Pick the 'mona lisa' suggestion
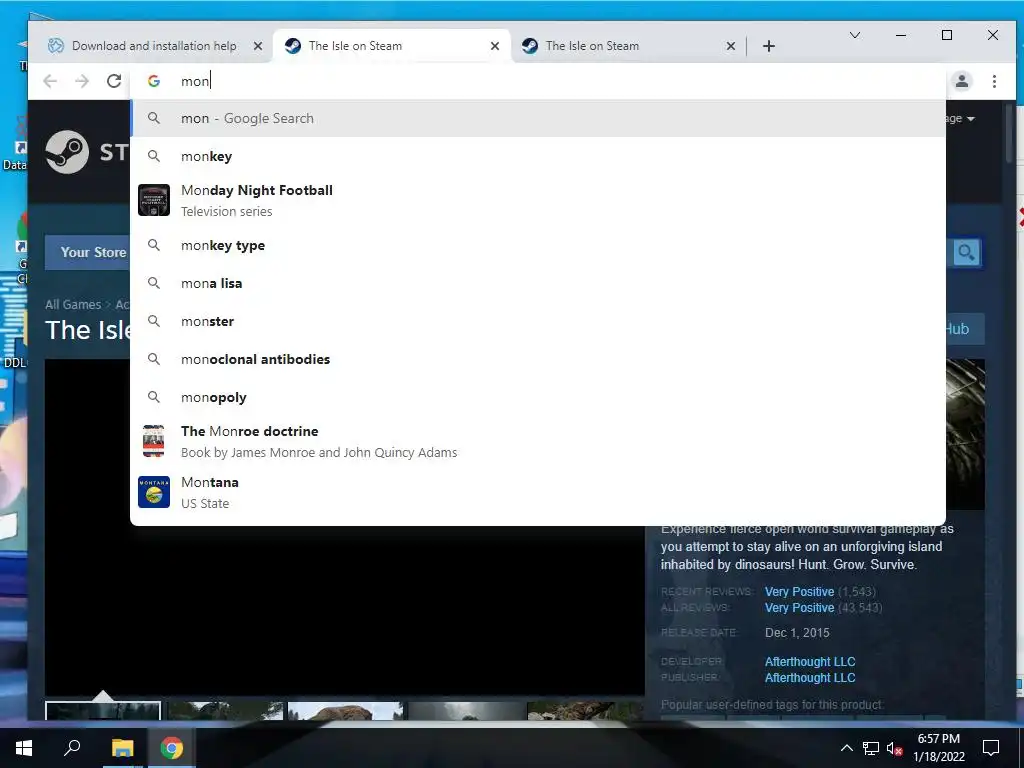Screen dimensions: 1024x768 pos(538,283)
